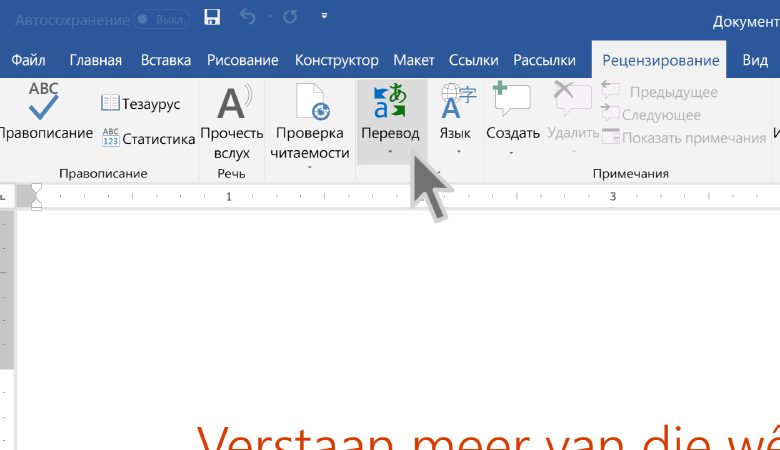Click the Правописание spelling check icon
The image size is (780, 450).
coord(43,102)
